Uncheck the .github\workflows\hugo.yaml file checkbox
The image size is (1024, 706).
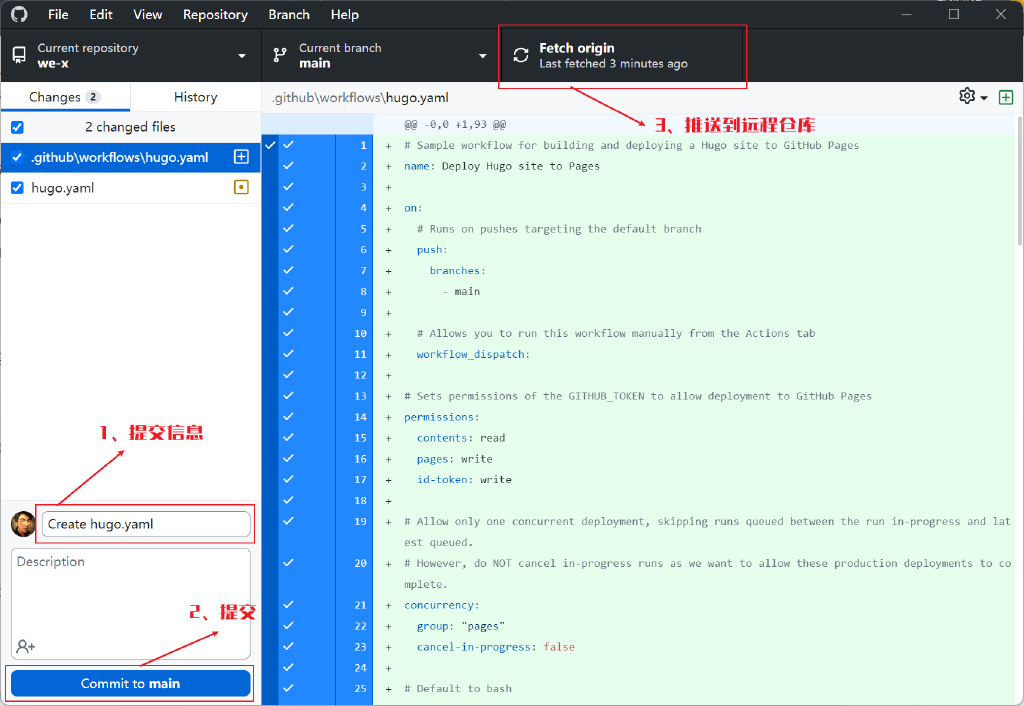17,157
